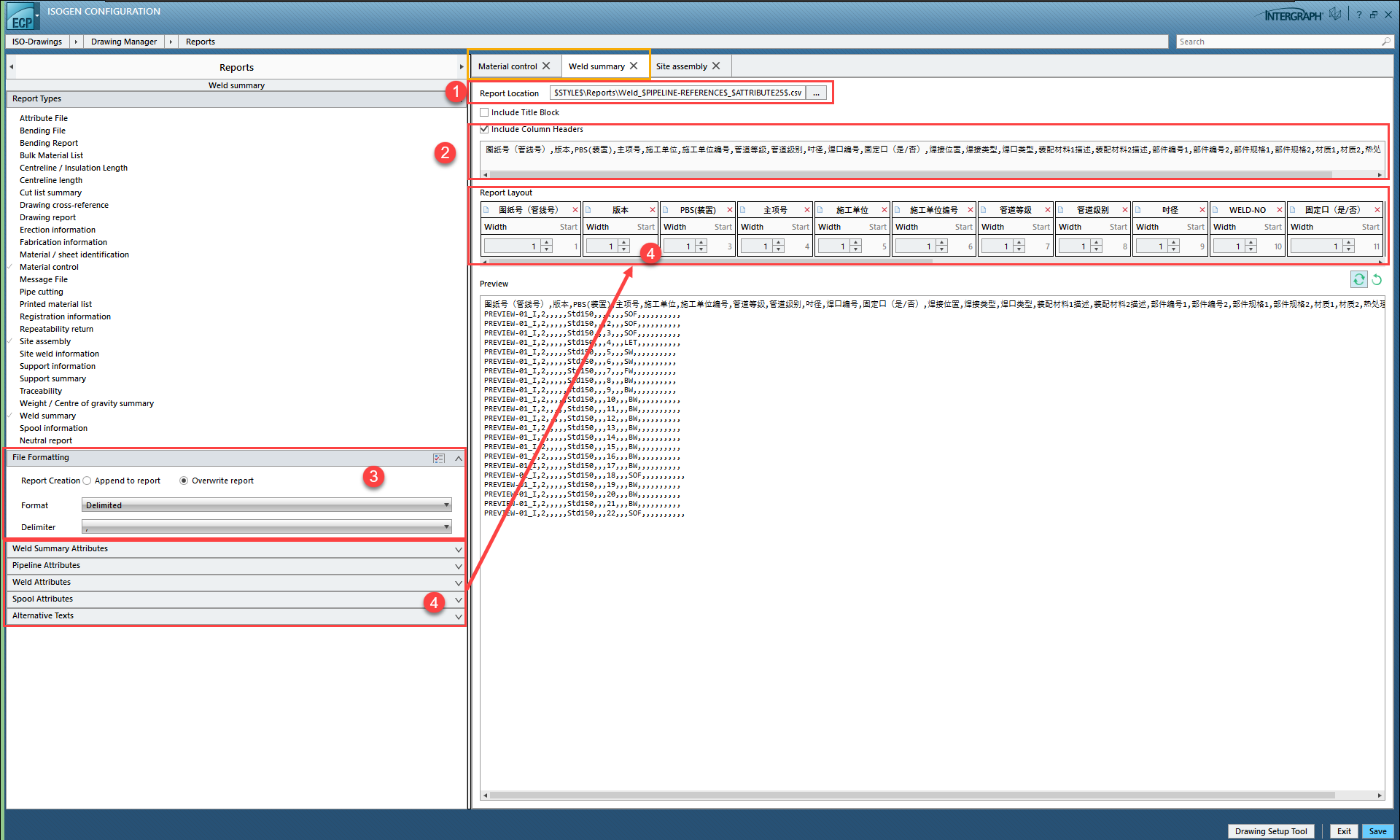This screenshot has width=1400, height=840.
Task: Click the Drawing Setup Tool button
Action: [1270, 831]
